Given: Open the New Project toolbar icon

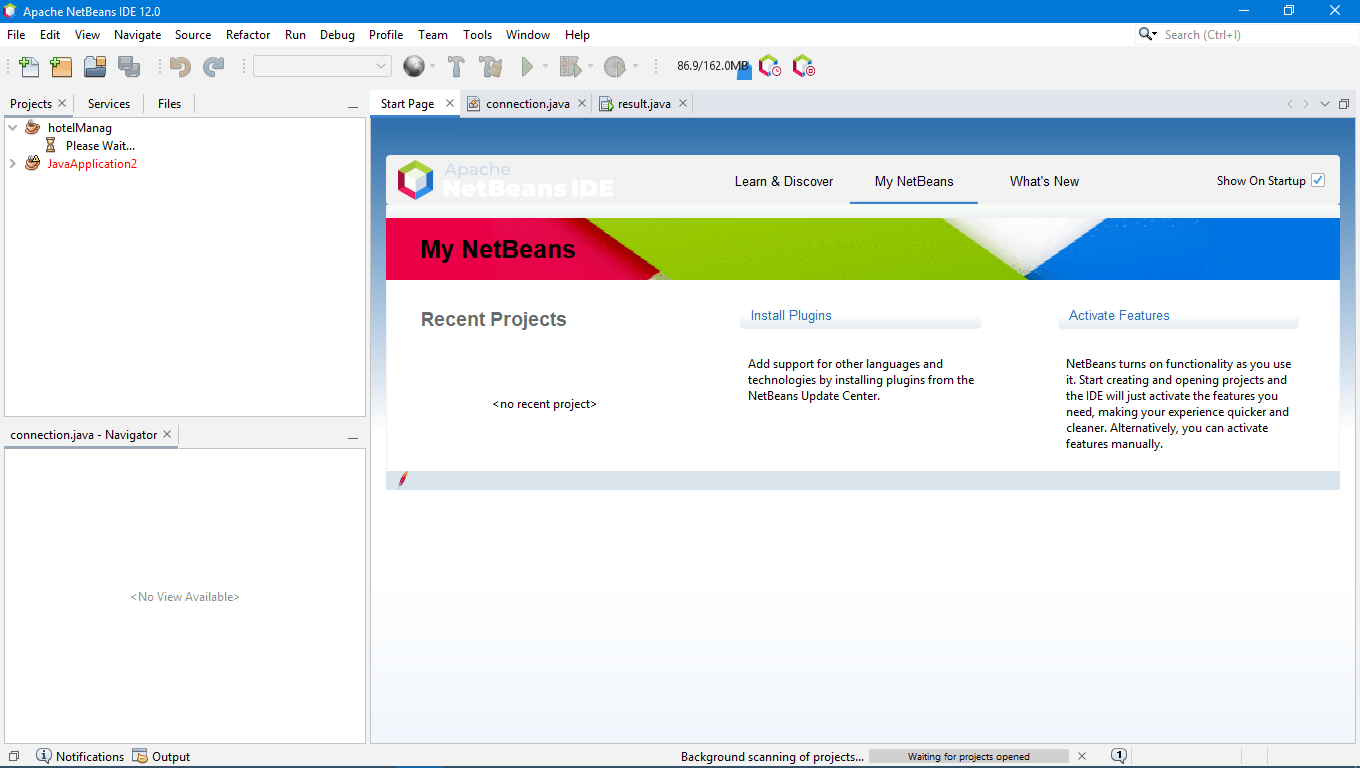Looking at the screenshot, I should [61, 66].
